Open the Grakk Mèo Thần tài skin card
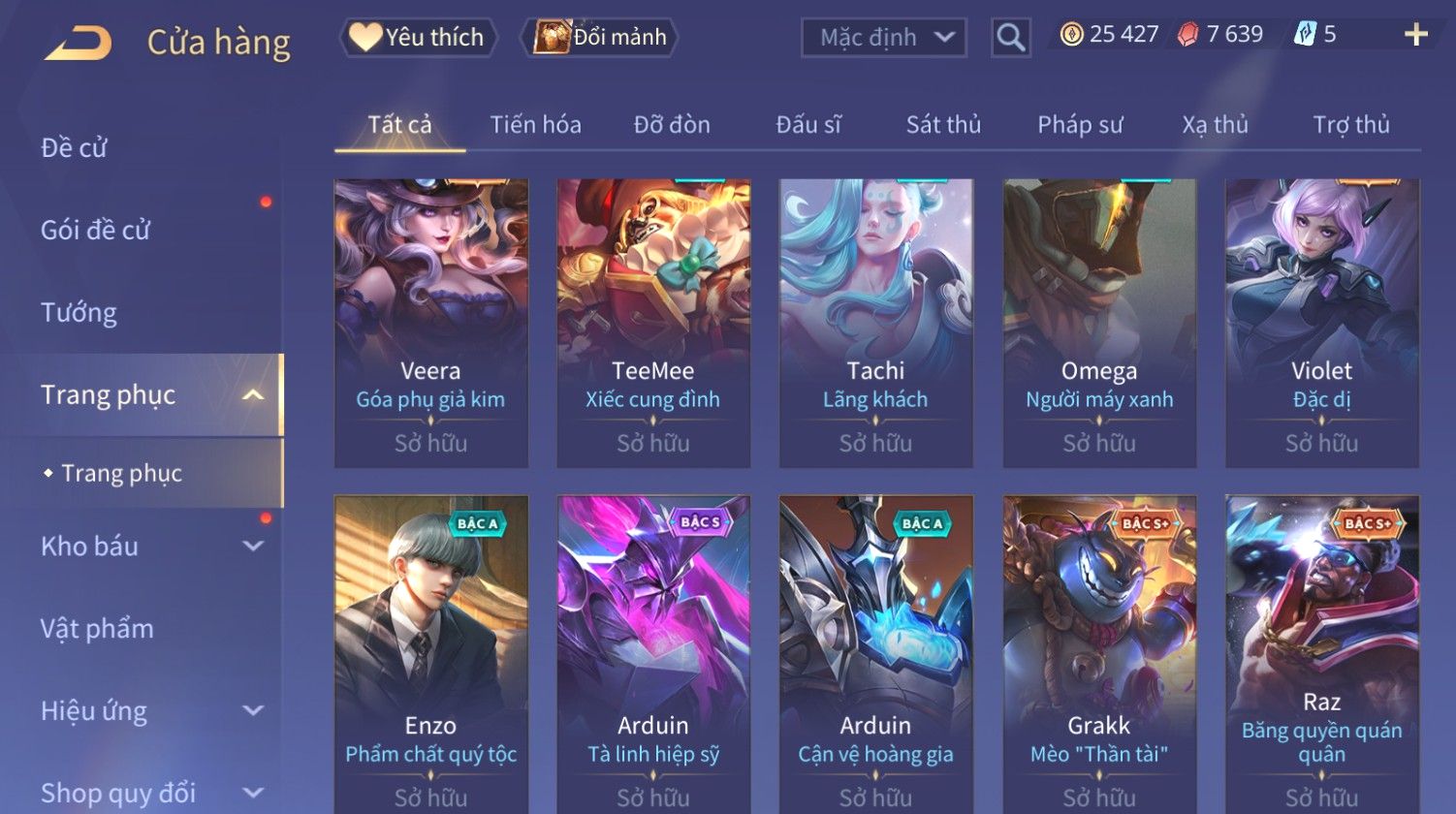This screenshot has width=1456, height=814. point(1098,654)
